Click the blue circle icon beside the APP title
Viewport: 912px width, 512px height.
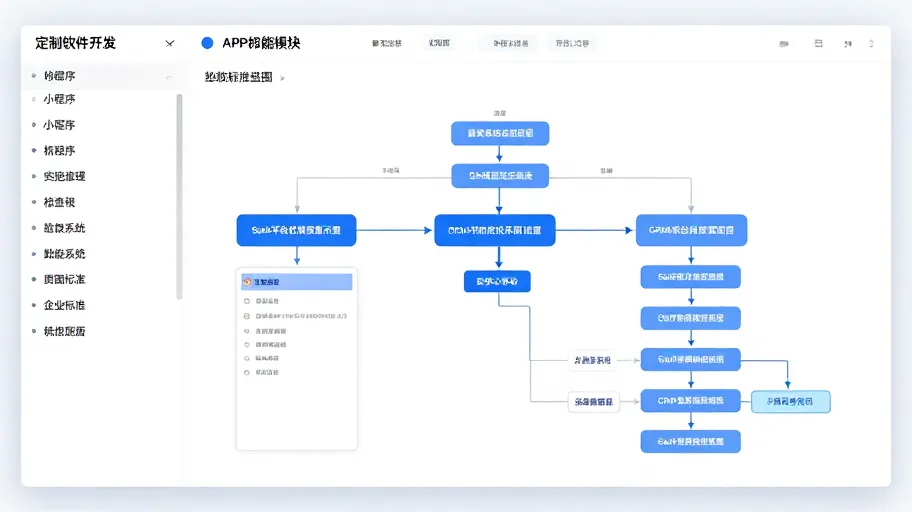point(207,43)
